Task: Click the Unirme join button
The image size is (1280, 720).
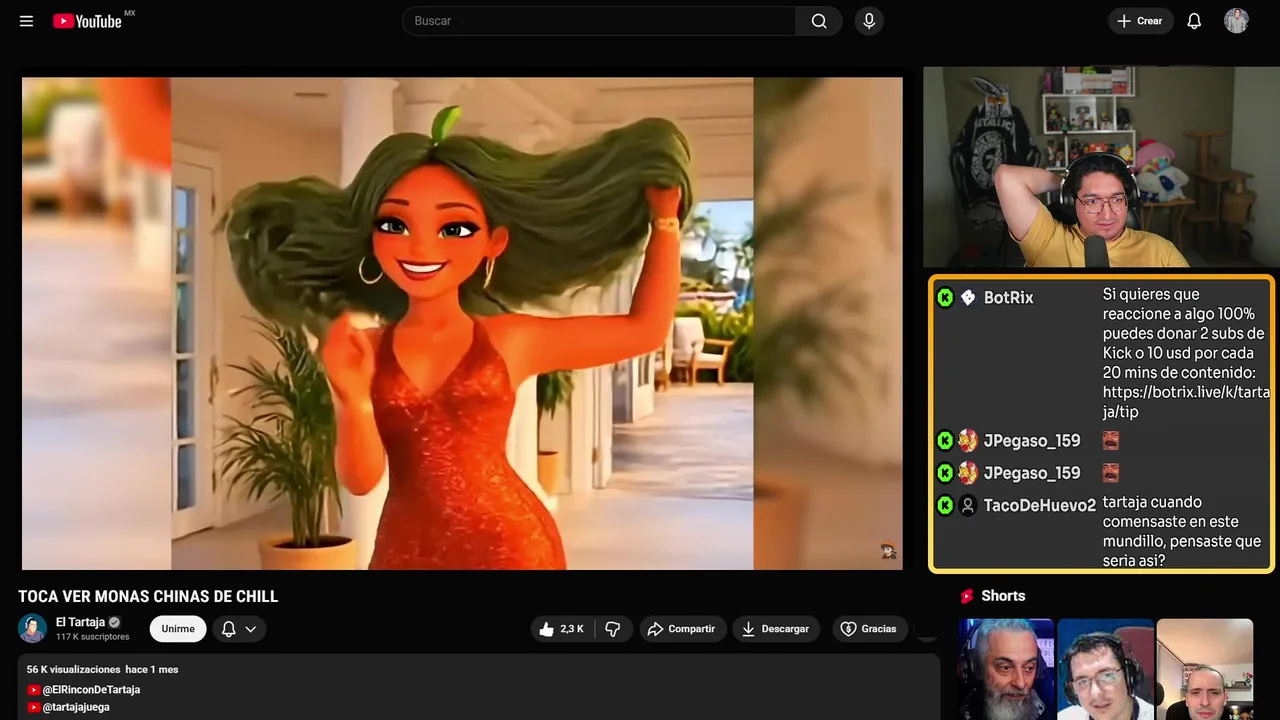Action: coord(178,629)
